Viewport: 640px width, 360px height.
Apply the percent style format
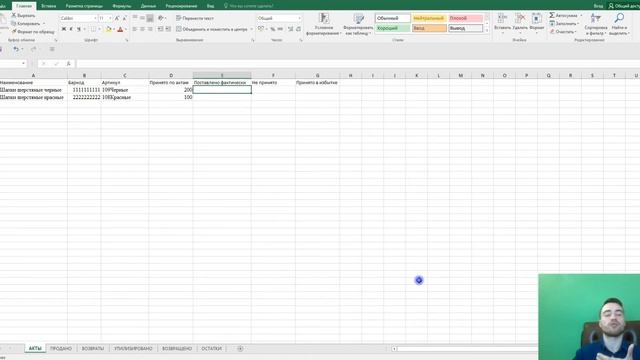coord(273,29)
